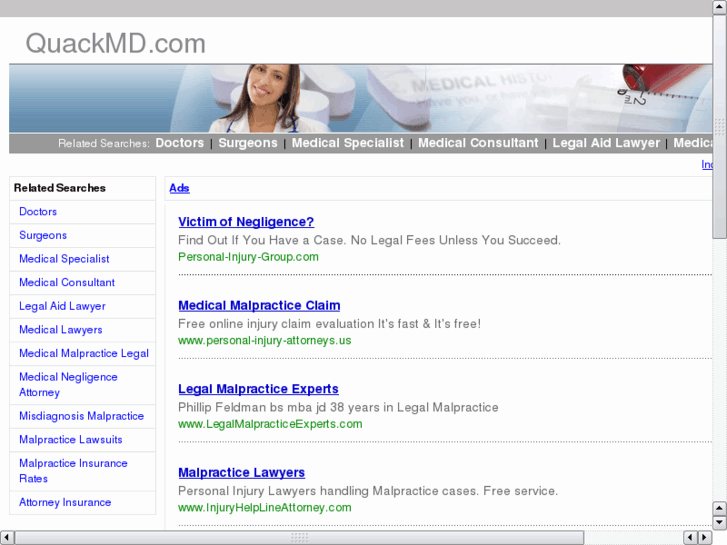Click the medical banner image
Viewport: 727px width, 545px height.
360,98
